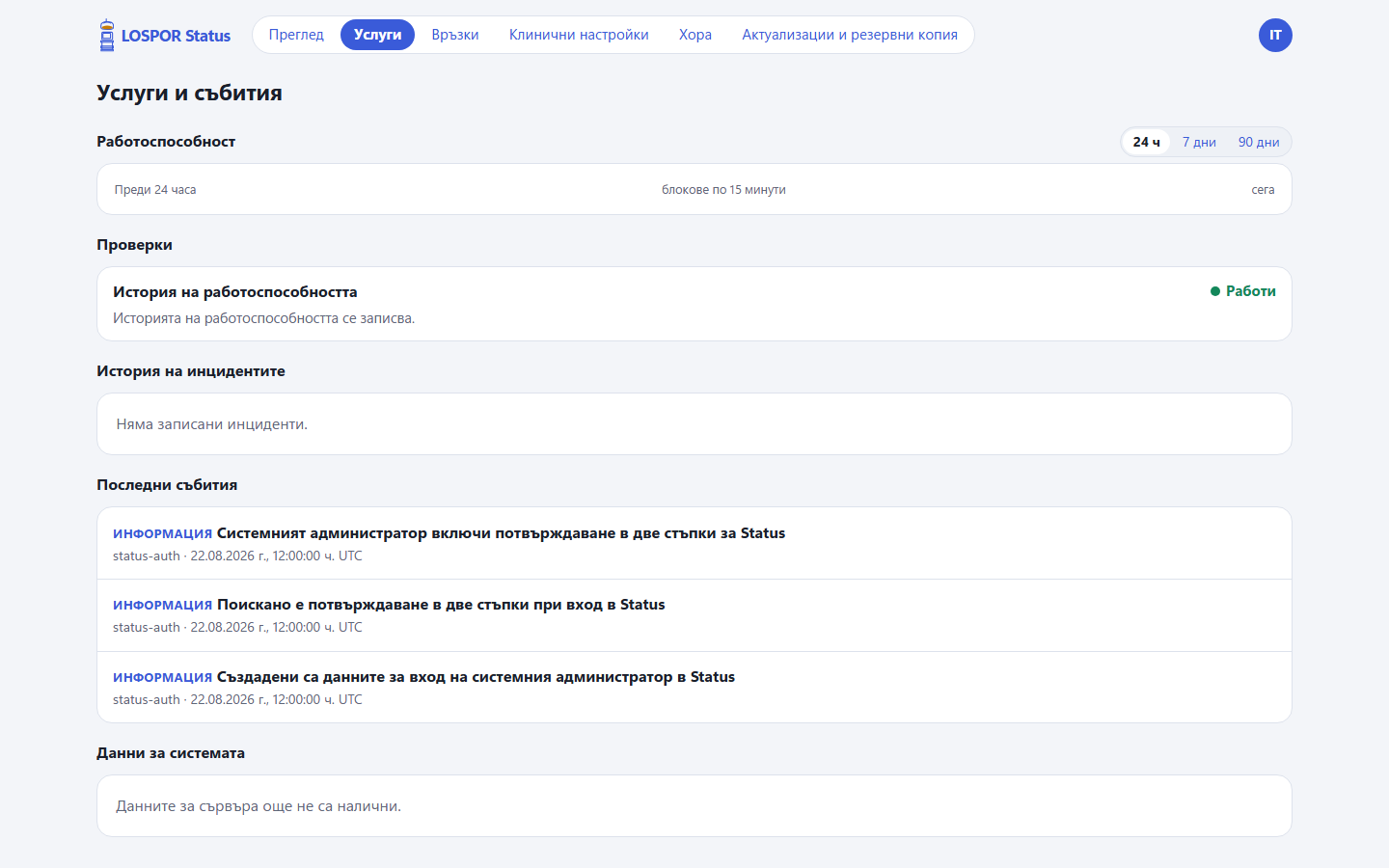
Task: Click the сега timeline label
Action: (x=1263, y=190)
